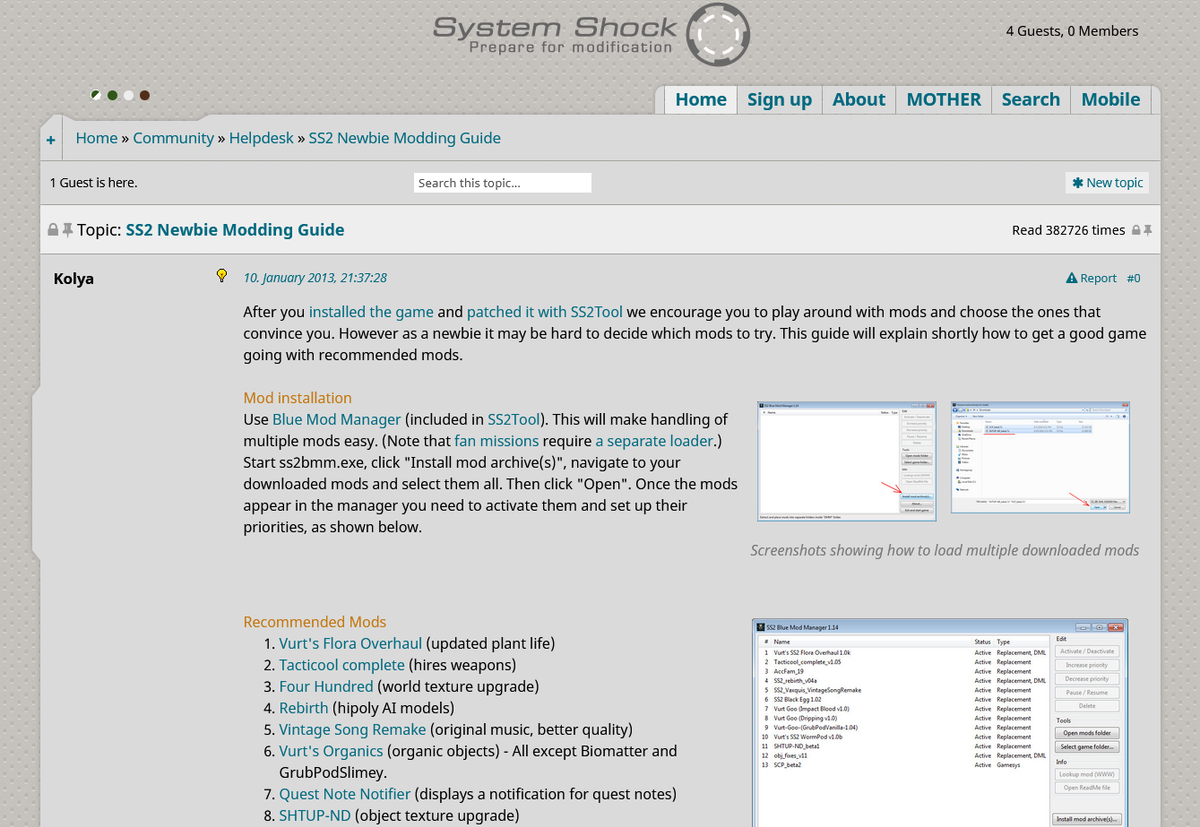Open the Sign up tab
The width and height of the screenshot is (1200, 827).
tap(779, 99)
